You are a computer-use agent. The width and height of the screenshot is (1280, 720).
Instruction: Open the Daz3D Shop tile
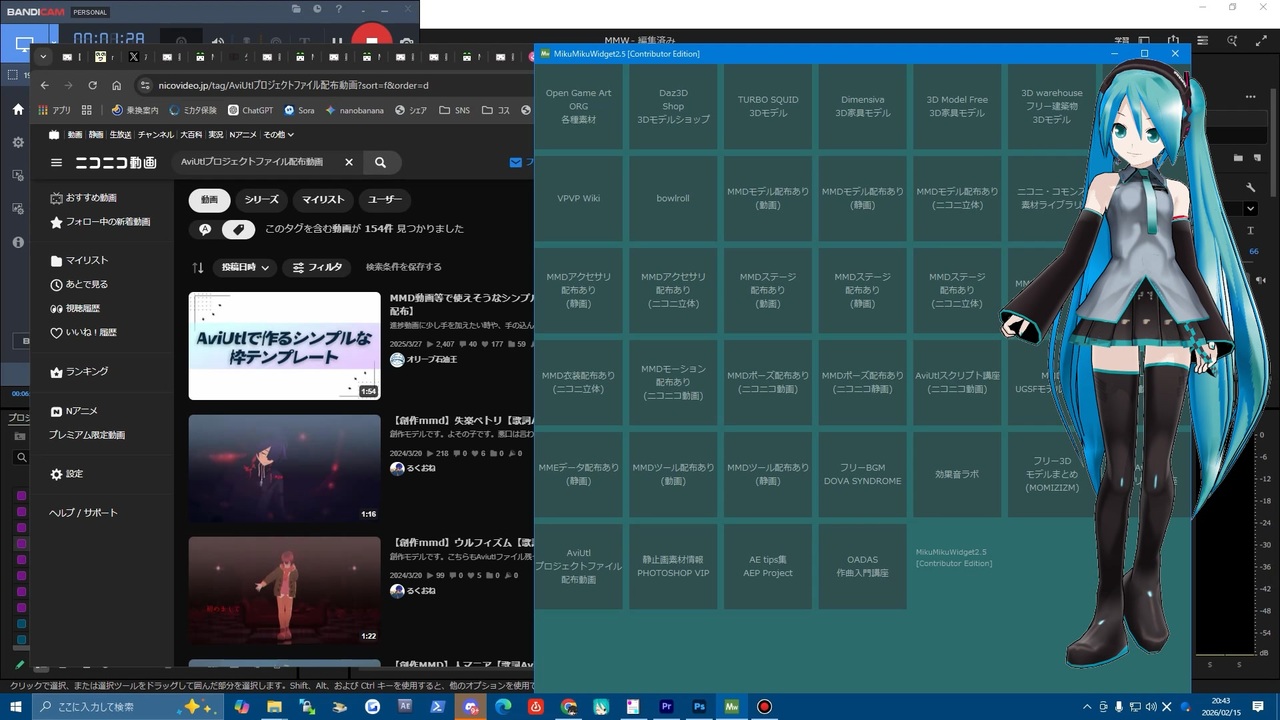pyautogui.click(x=673, y=106)
